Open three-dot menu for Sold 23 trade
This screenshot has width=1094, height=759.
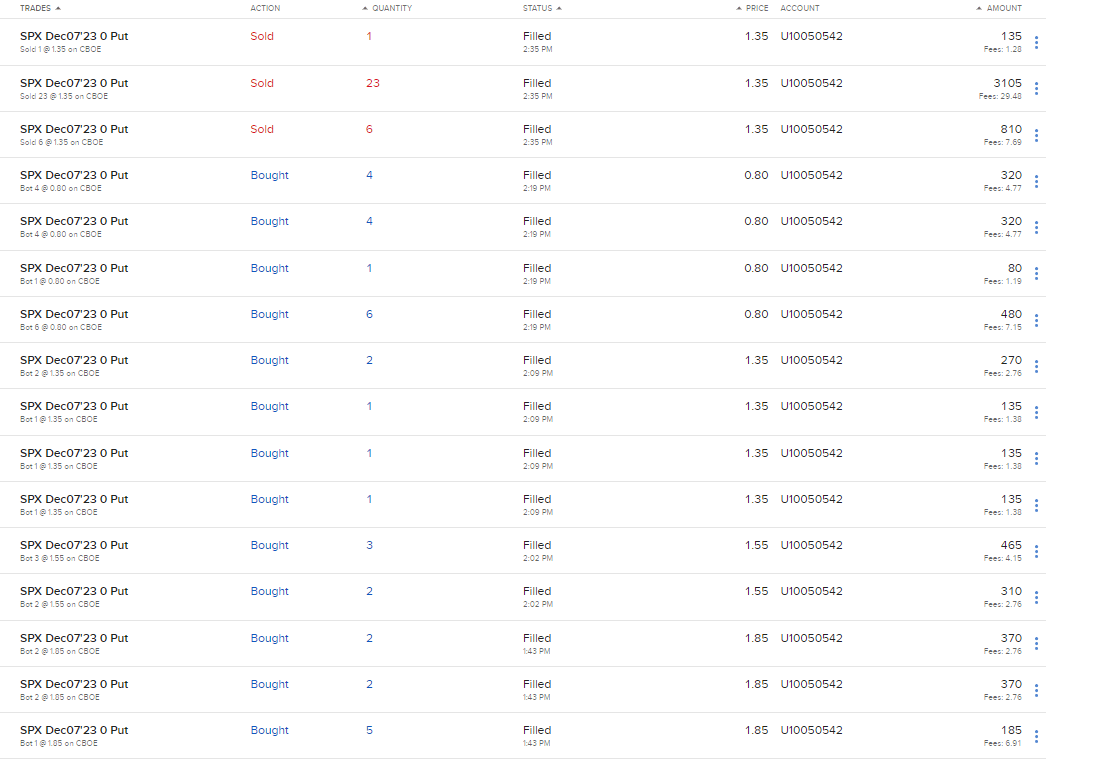[1036, 89]
